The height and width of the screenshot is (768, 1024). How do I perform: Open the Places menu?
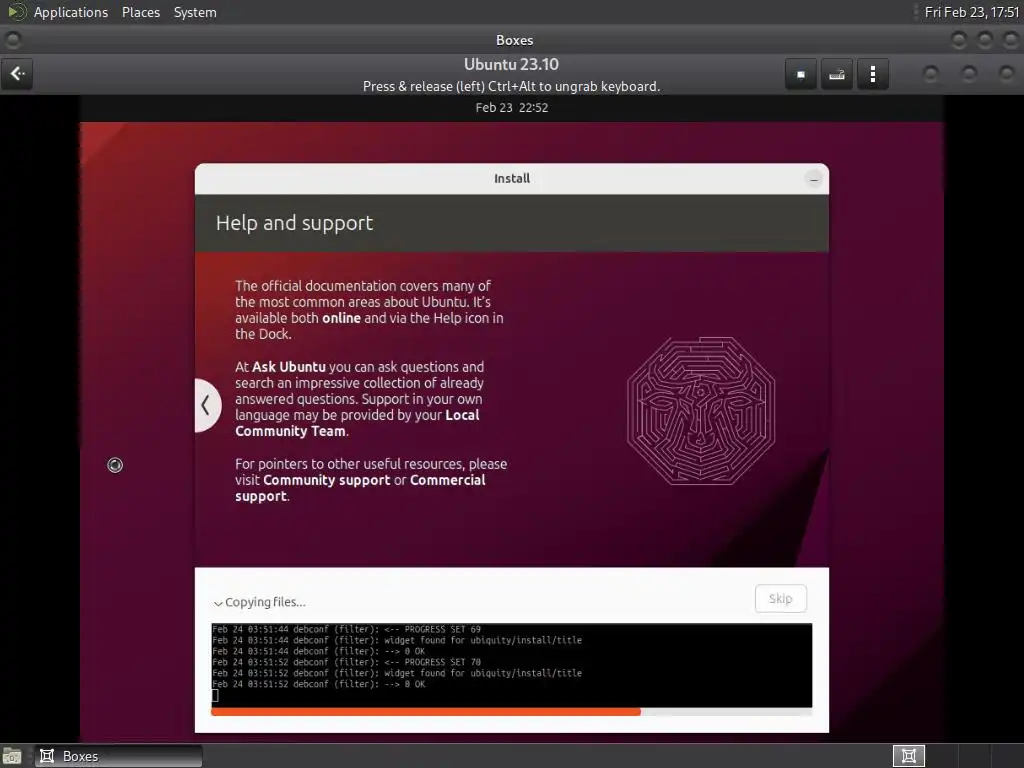[x=140, y=12]
